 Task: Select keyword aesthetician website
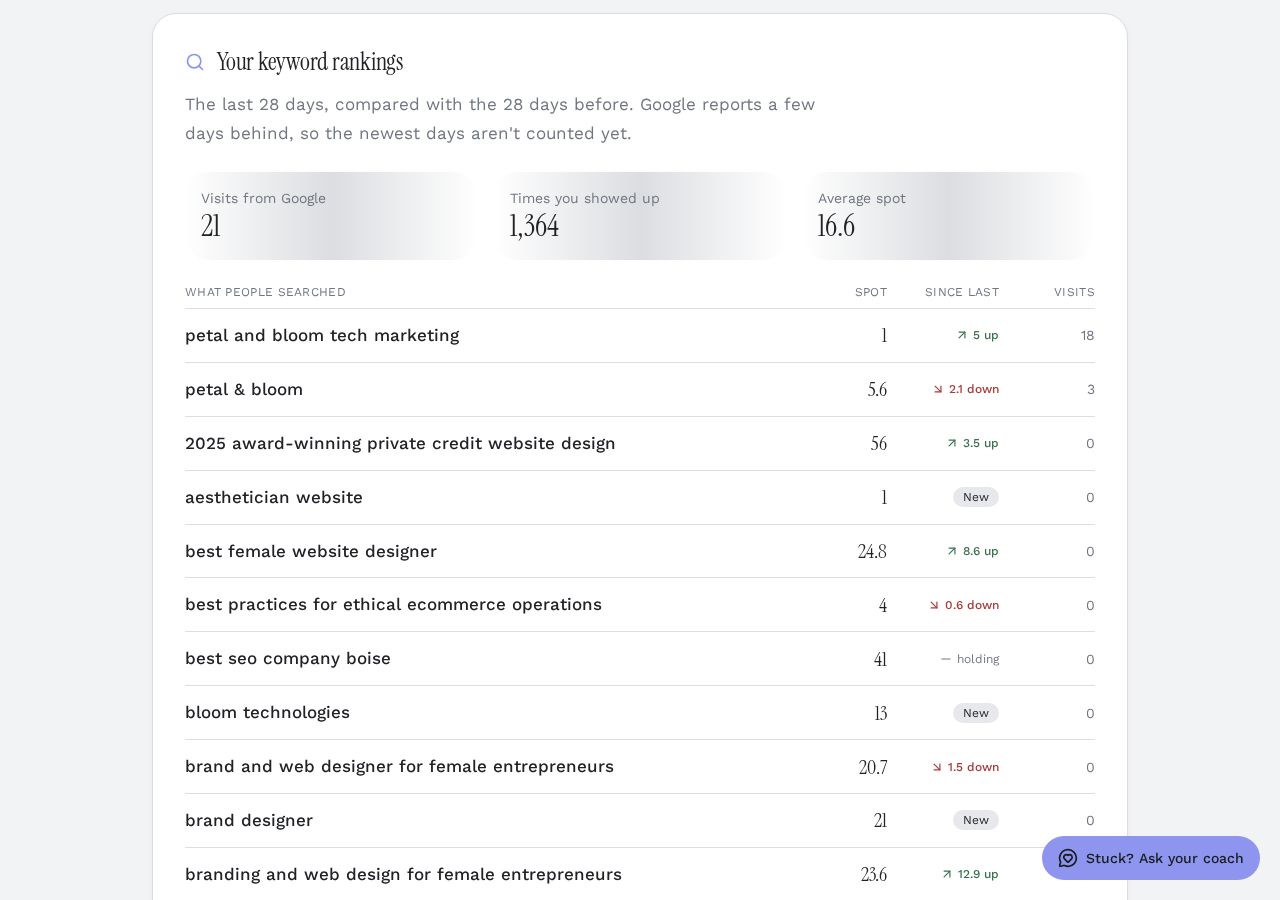[274, 497]
